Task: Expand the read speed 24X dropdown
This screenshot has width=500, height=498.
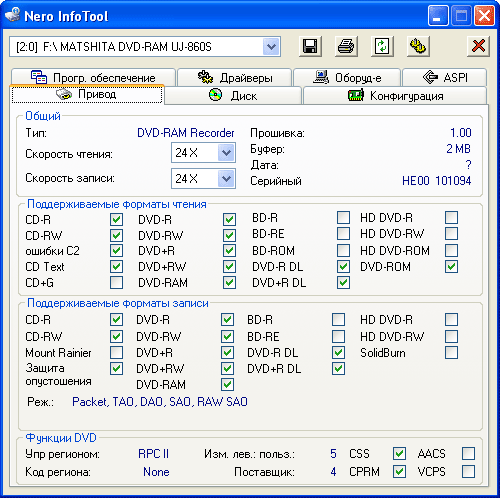Action: tap(226, 153)
